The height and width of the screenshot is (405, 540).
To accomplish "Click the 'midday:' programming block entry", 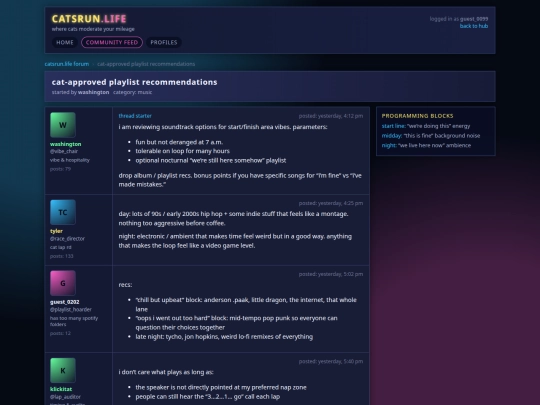I will point(431,136).
